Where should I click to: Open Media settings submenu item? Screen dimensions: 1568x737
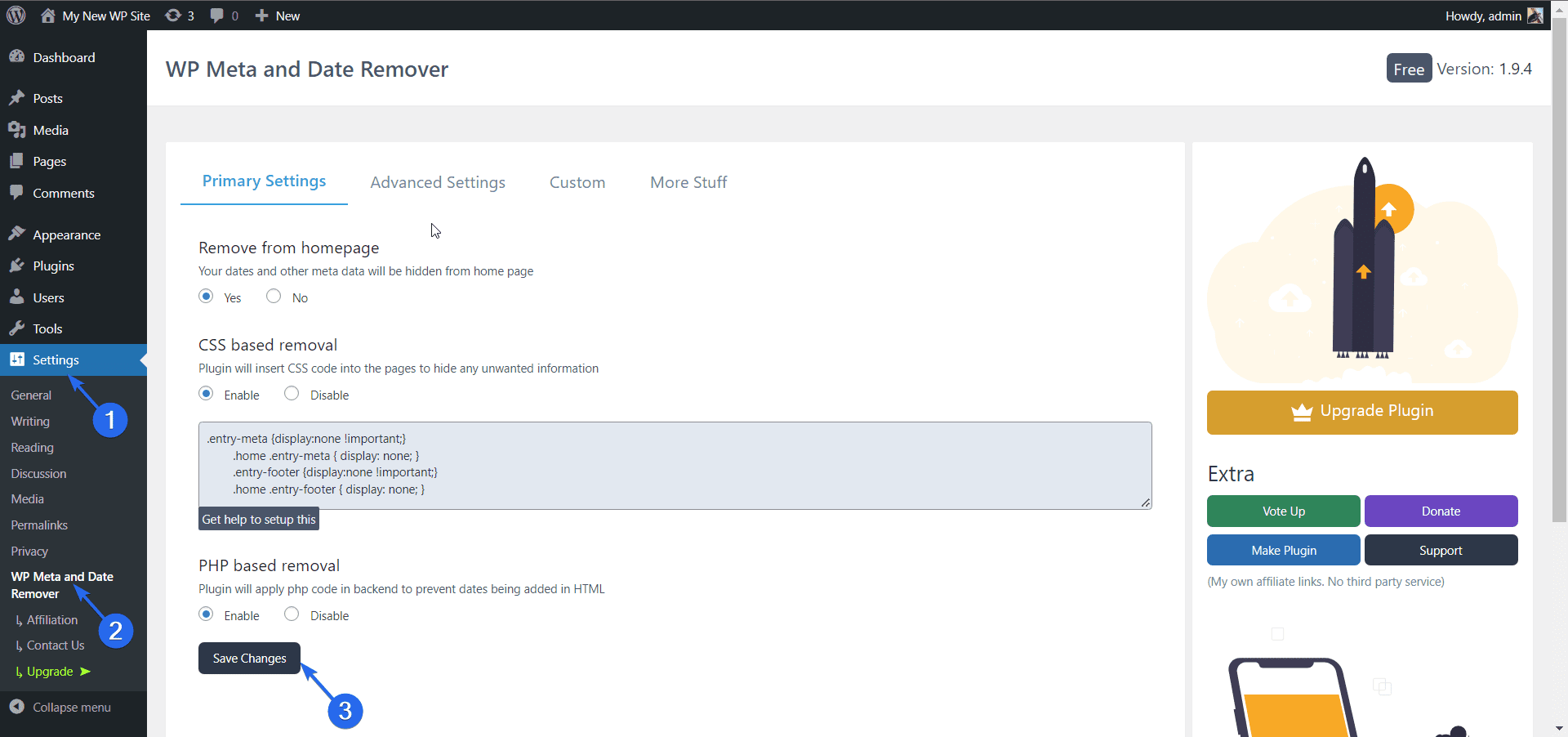coord(27,499)
